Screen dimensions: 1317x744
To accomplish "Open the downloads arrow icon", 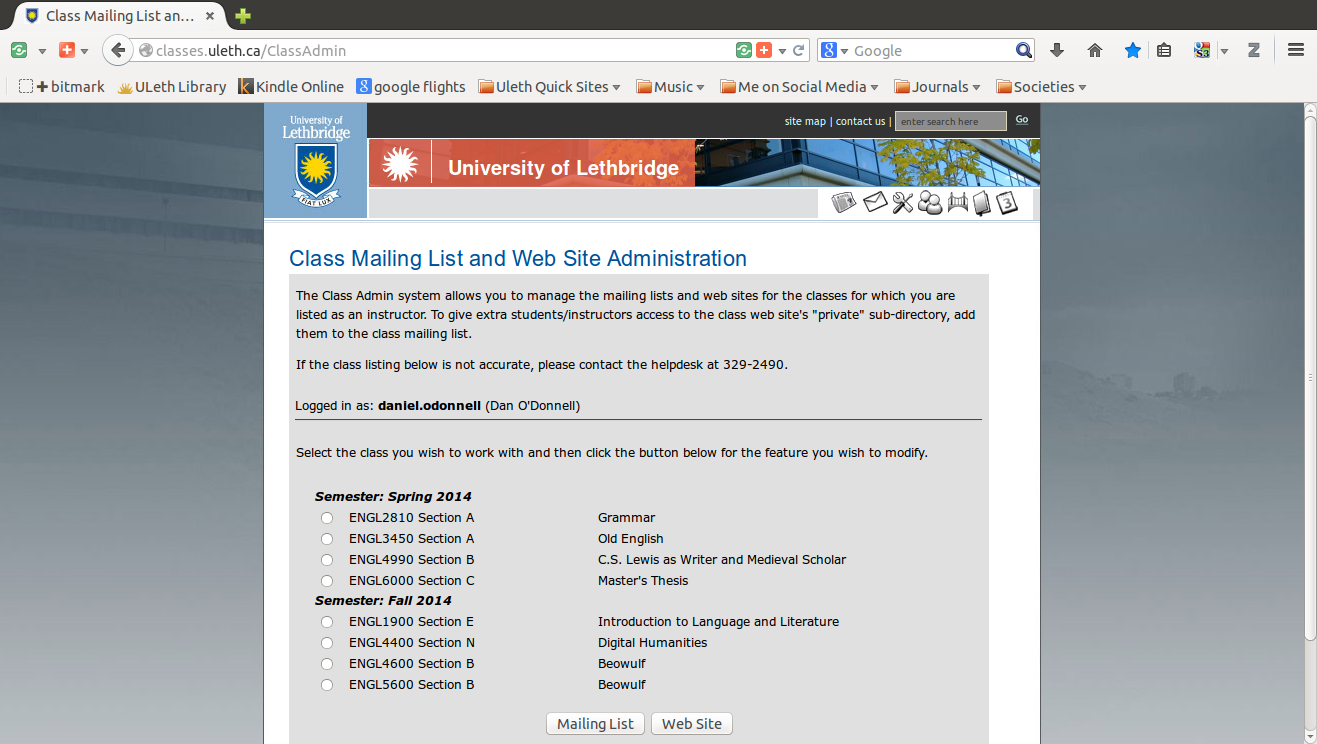I will 1057,50.
